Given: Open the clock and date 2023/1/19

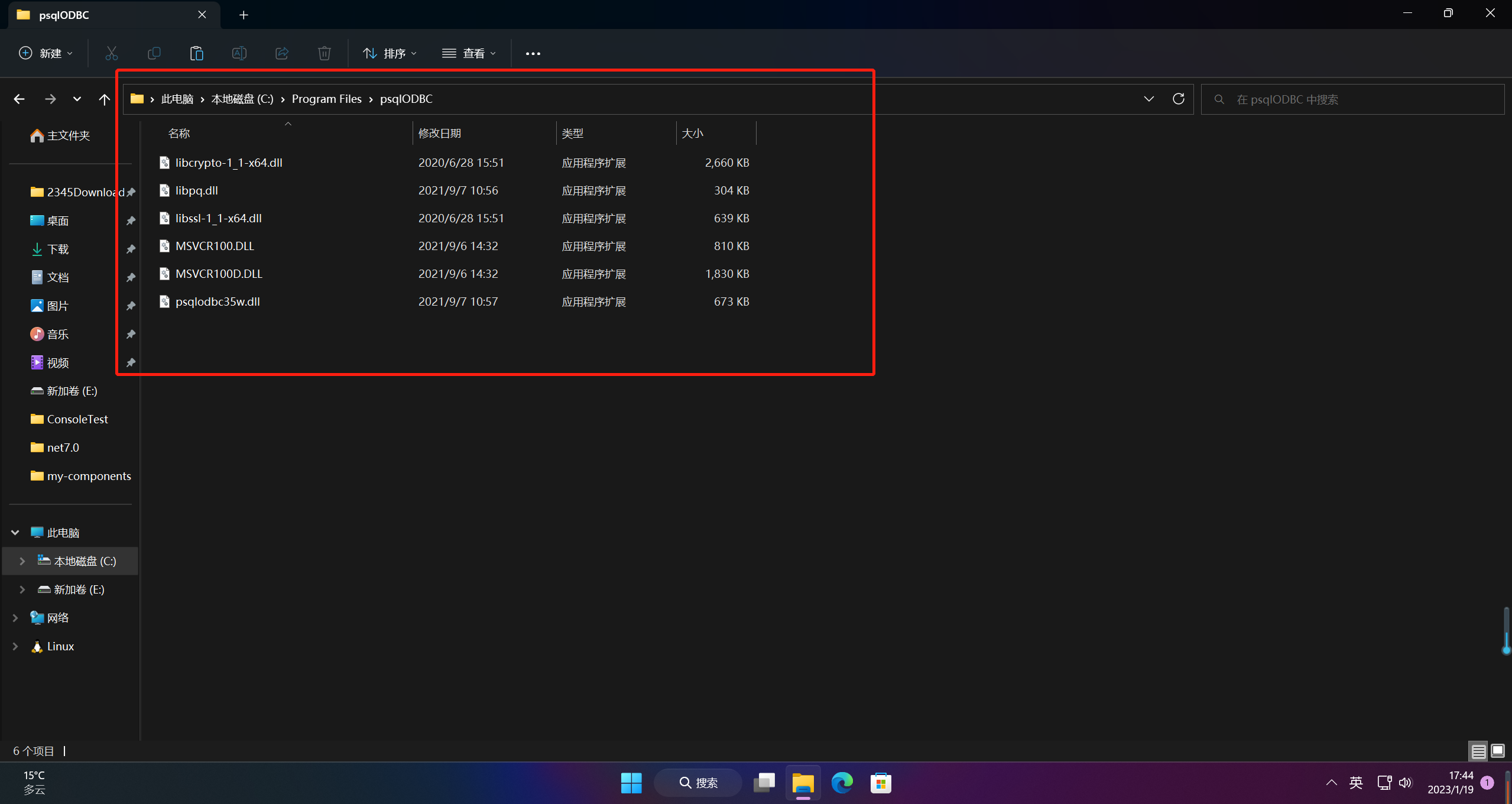Looking at the screenshot, I should point(1451,783).
